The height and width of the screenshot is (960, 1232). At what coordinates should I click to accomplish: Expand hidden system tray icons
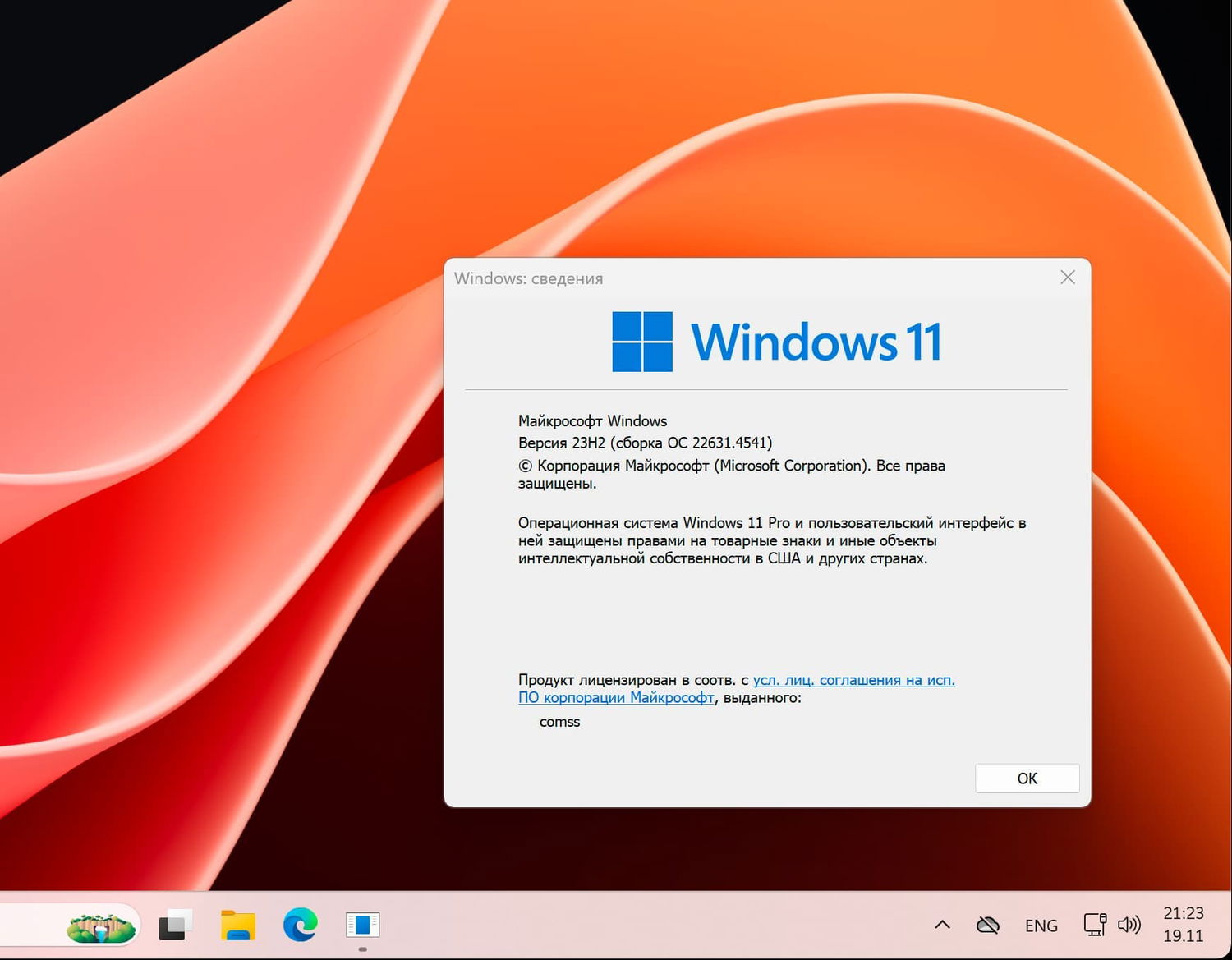pos(941,925)
